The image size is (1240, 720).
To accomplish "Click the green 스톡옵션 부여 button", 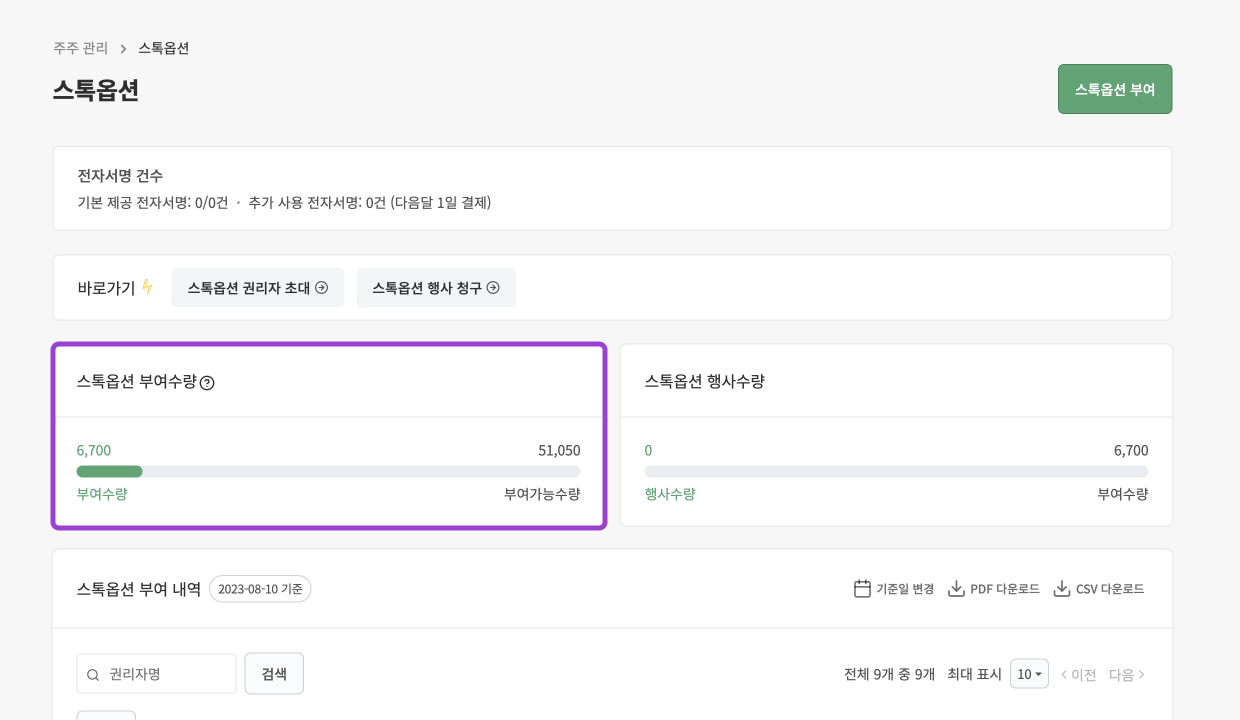I will [1114, 89].
